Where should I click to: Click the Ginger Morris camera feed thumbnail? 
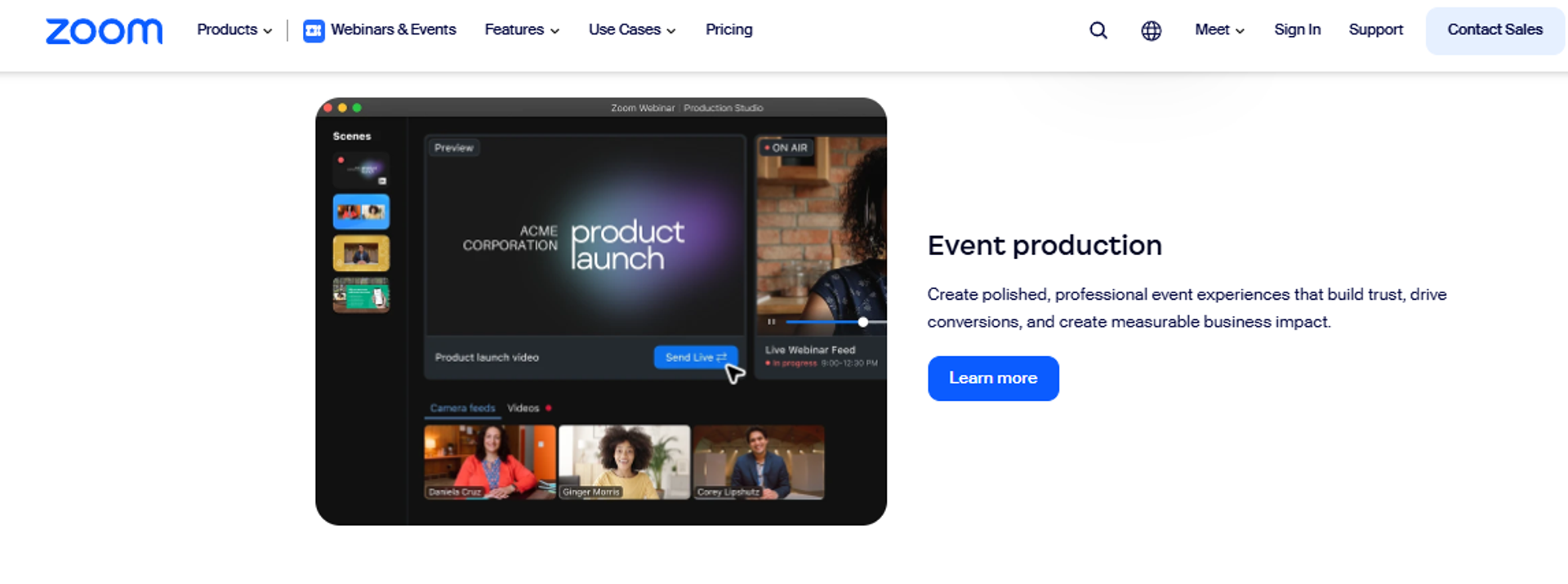click(624, 461)
